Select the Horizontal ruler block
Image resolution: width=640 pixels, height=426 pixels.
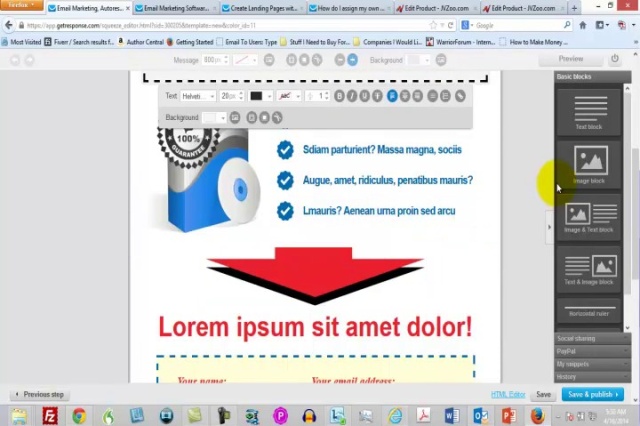pyautogui.click(x=589, y=311)
